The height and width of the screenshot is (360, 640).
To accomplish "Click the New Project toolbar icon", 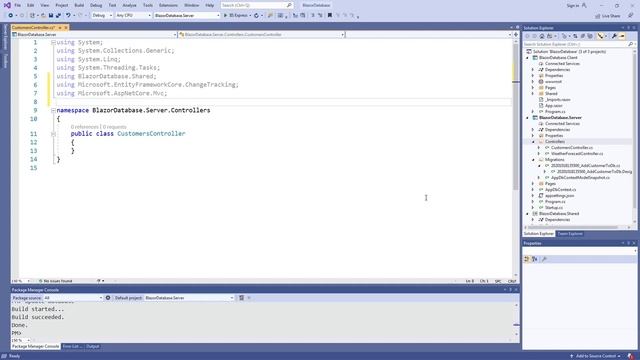I will [x=32, y=16].
